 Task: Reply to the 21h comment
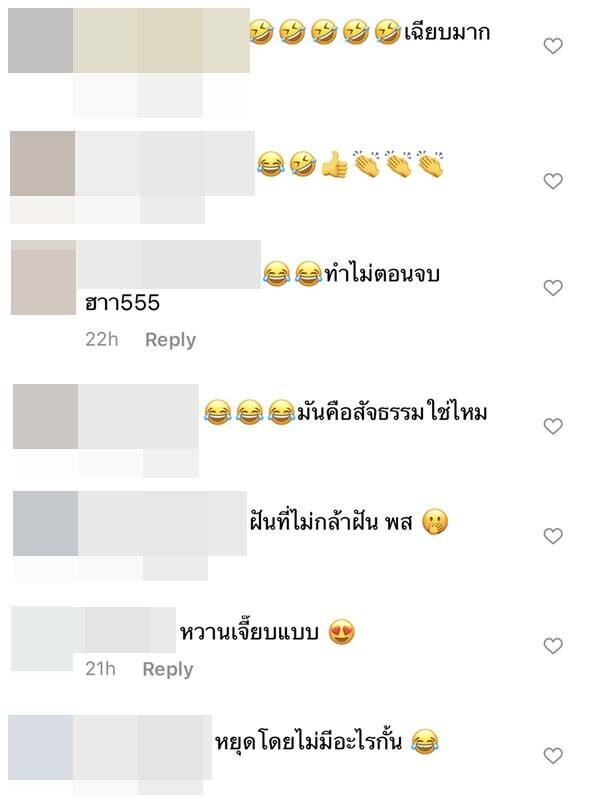coord(168,669)
